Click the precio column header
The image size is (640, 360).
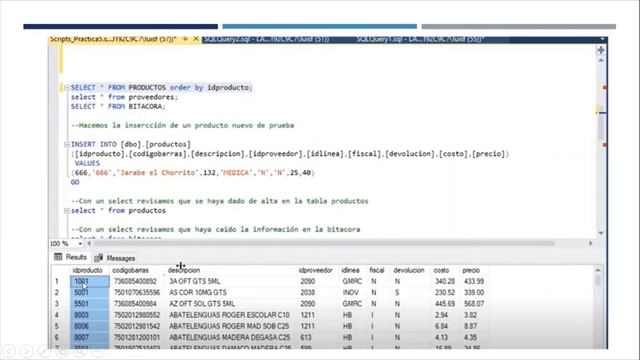[471, 270]
